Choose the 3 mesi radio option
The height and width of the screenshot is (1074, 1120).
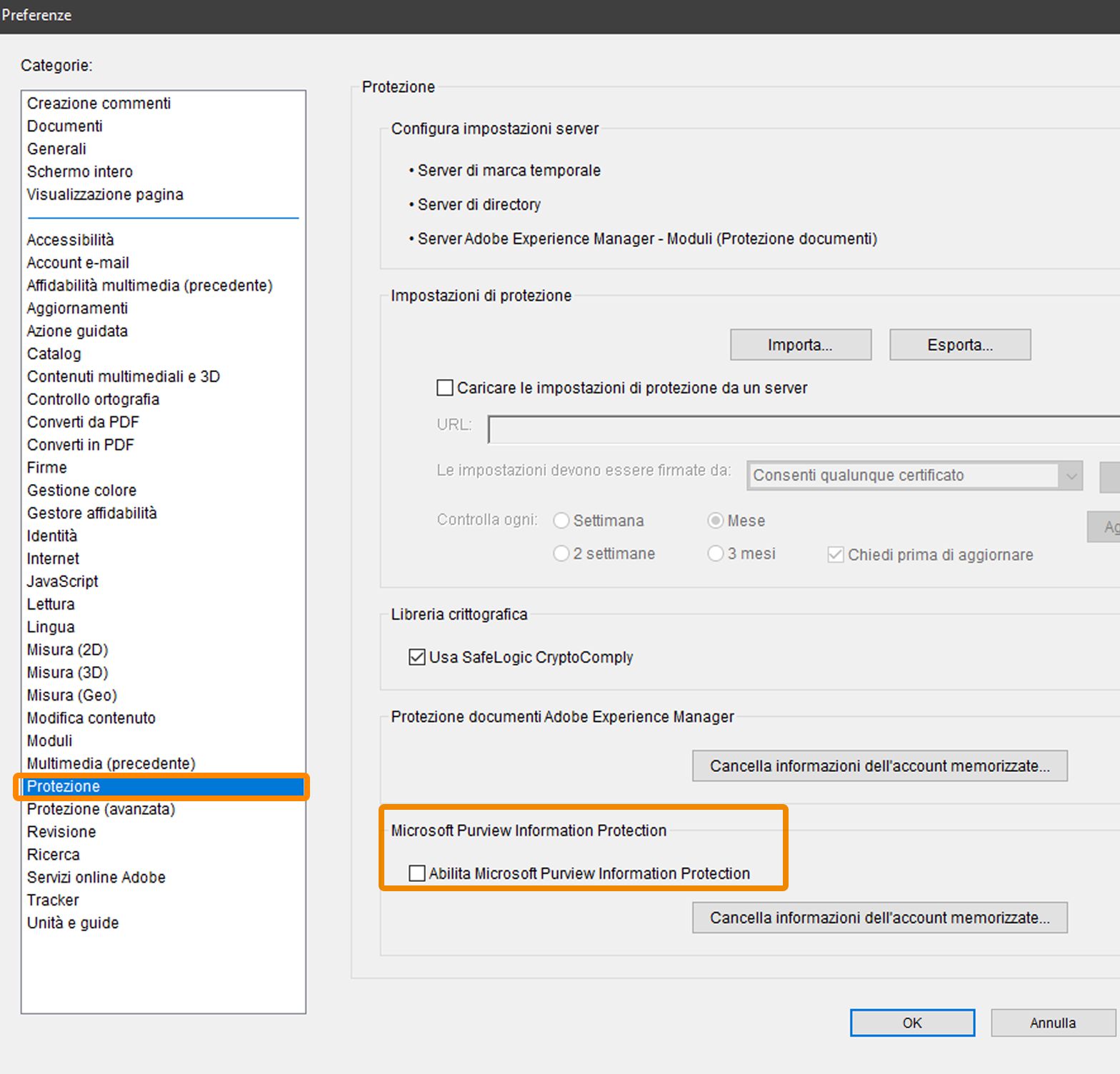tap(715, 553)
